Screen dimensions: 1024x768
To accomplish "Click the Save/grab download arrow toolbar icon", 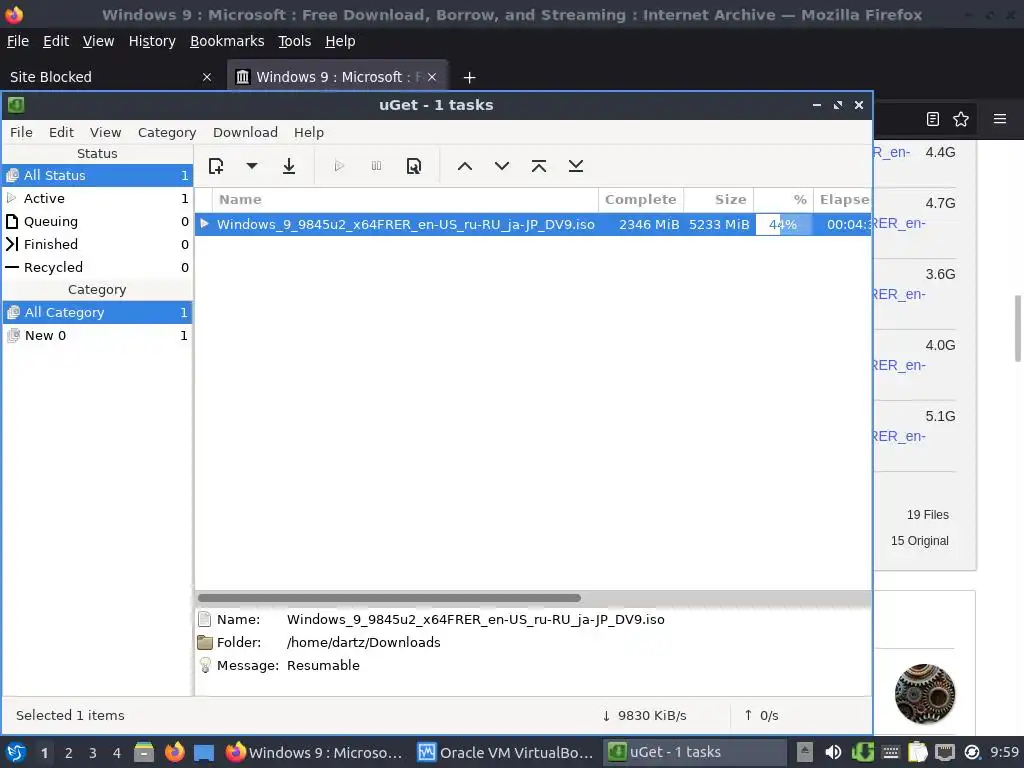I will tap(289, 167).
